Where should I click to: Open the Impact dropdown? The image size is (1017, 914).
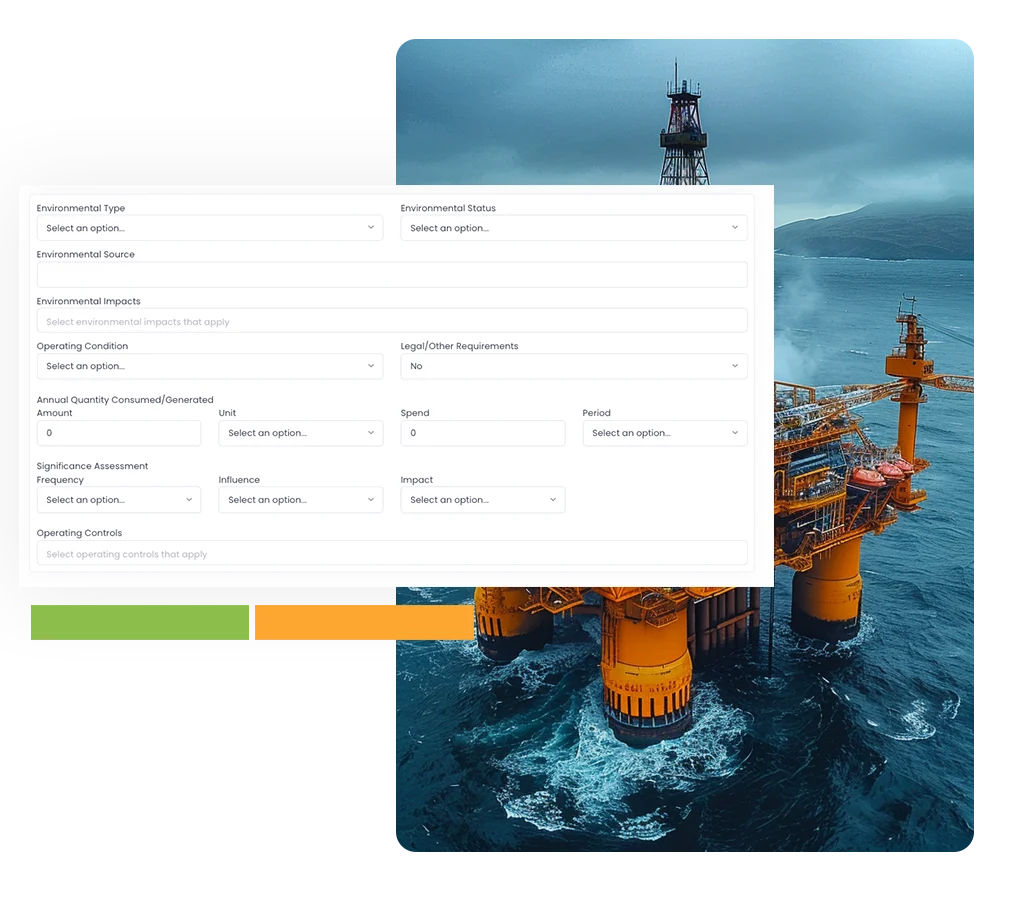point(483,499)
